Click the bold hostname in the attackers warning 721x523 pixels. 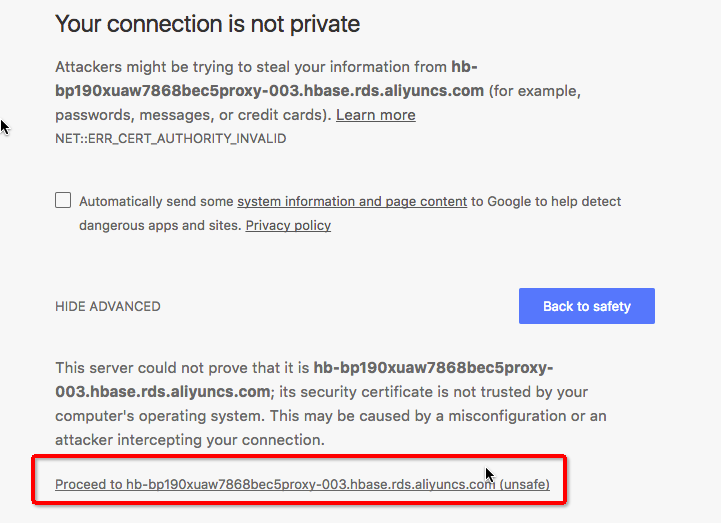pos(269,79)
